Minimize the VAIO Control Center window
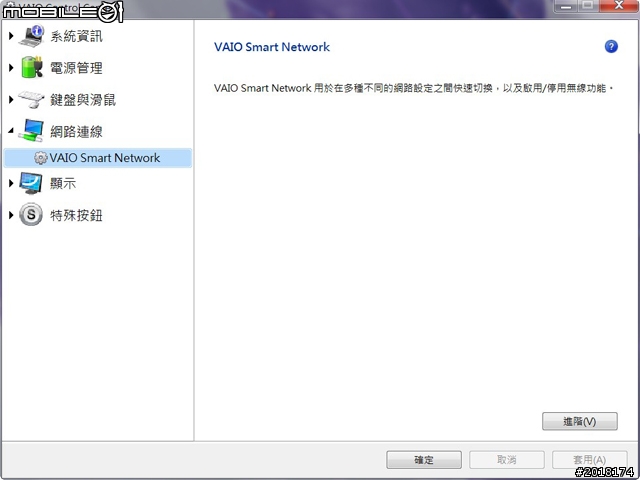The image size is (640, 480). point(566,6)
